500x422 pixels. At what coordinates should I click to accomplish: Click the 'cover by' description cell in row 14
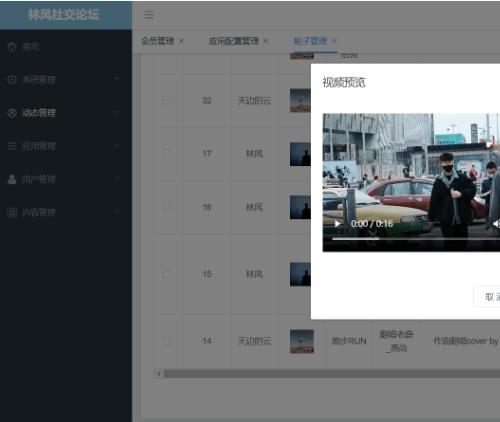point(466,341)
